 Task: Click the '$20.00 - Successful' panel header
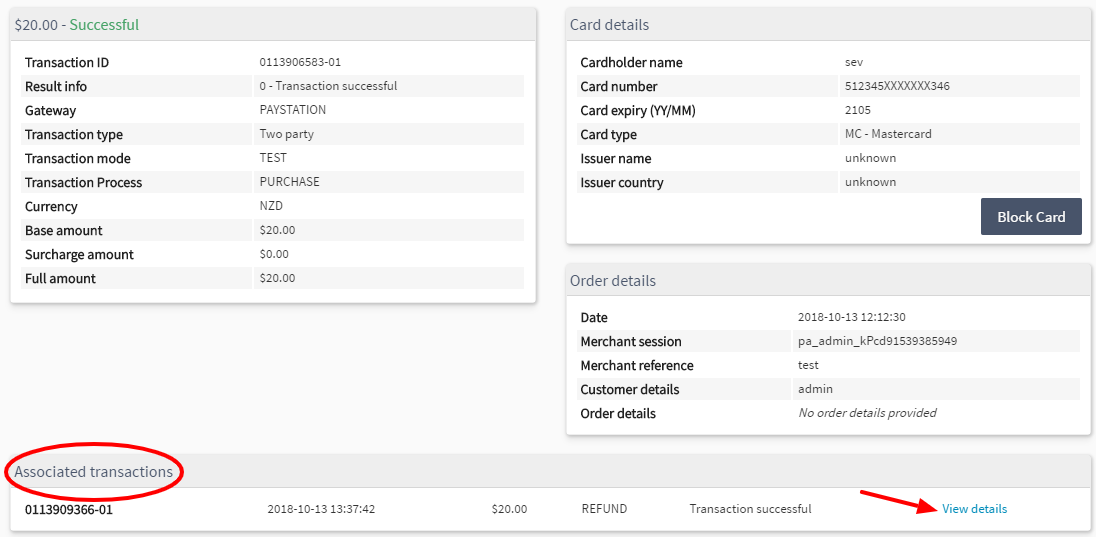tap(273, 24)
